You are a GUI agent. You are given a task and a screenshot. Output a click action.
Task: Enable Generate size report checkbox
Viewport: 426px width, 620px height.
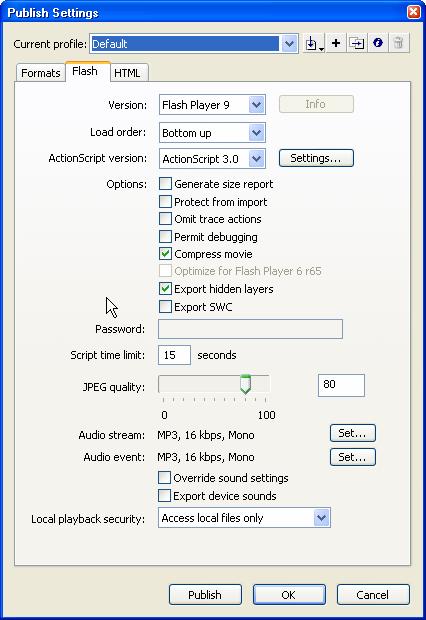pyautogui.click(x=165, y=184)
